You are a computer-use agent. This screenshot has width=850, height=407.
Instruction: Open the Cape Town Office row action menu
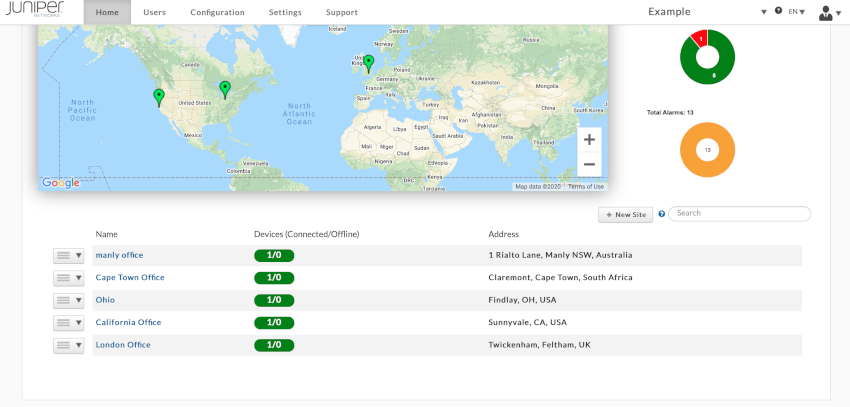click(x=68, y=278)
